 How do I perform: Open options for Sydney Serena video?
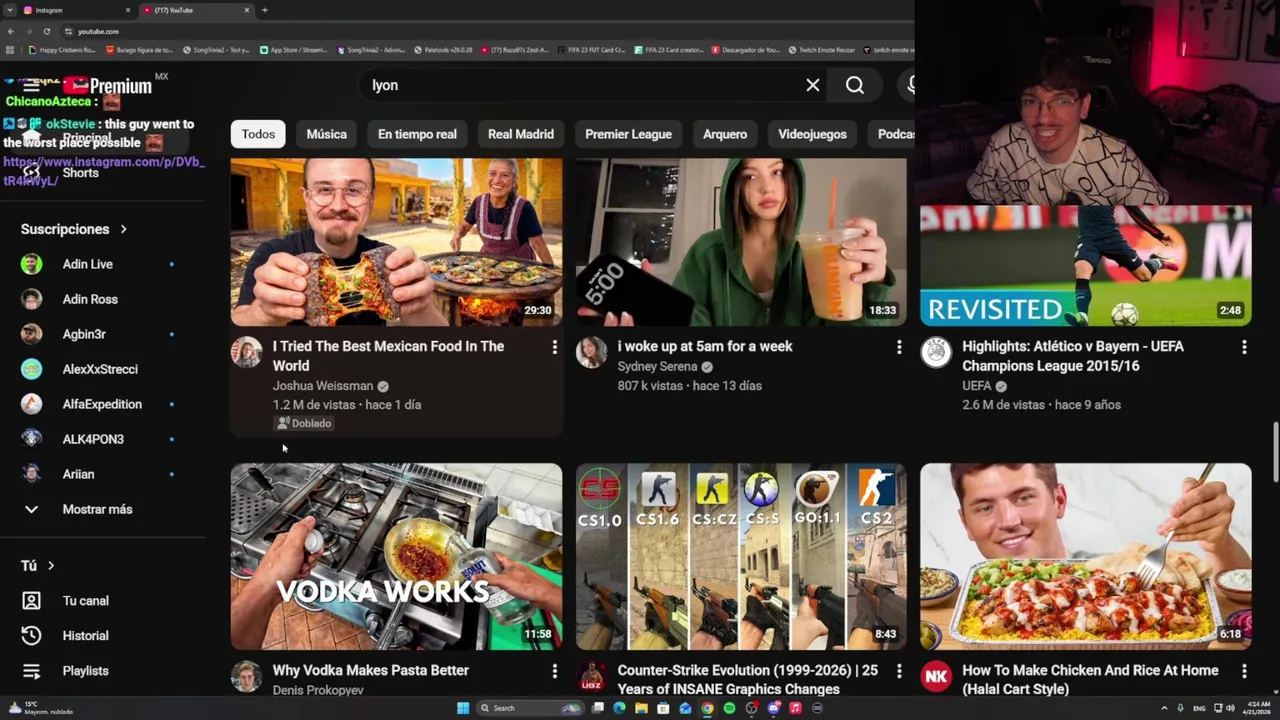[899, 347]
